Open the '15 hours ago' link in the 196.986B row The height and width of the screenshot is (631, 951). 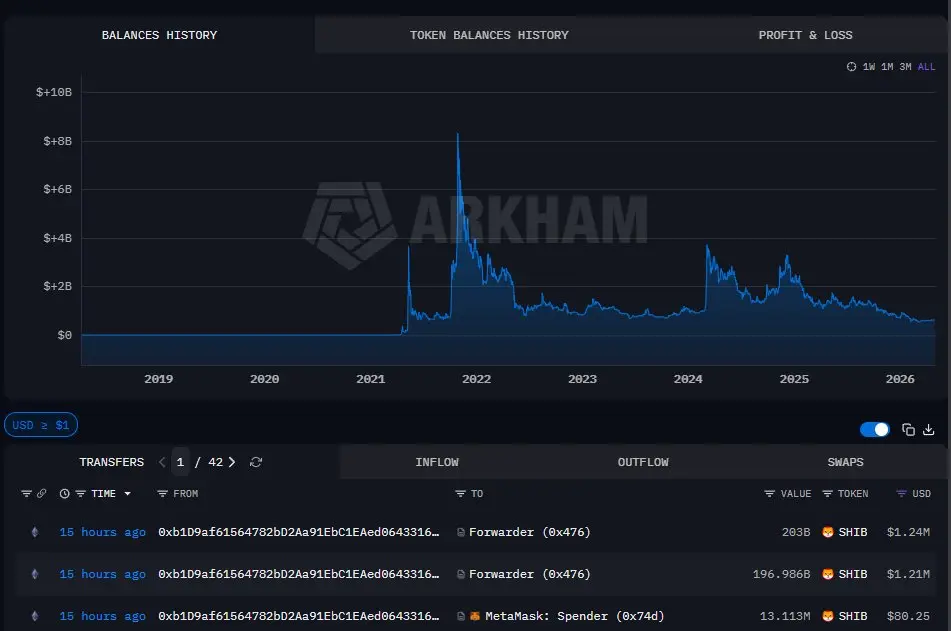tap(102, 574)
